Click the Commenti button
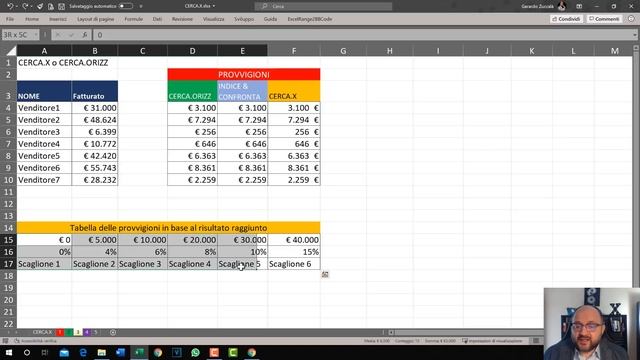Viewport: 640px width, 360px height. pos(604,19)
